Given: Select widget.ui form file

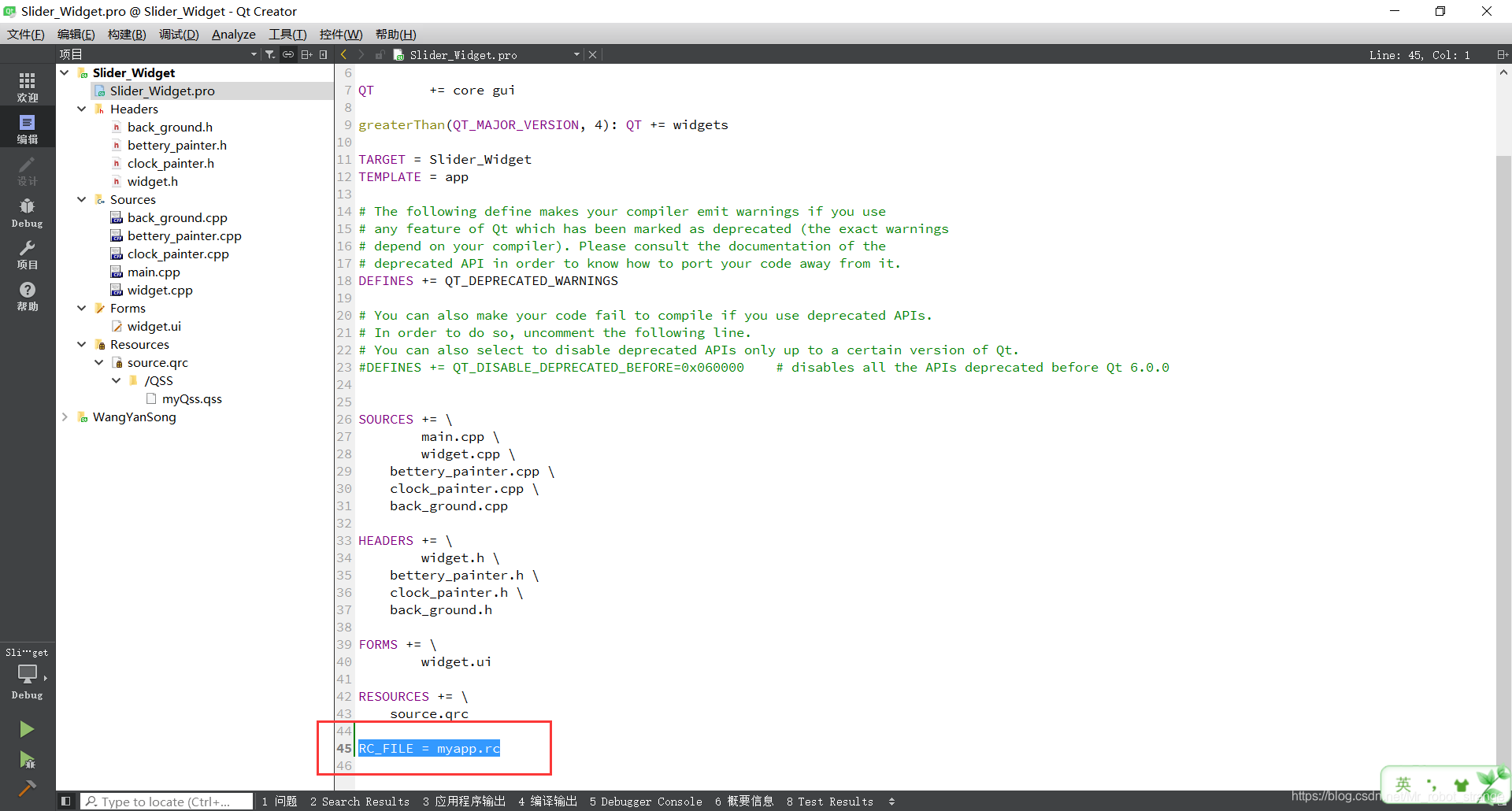Looking at the screenshot, I should point(154,326).
